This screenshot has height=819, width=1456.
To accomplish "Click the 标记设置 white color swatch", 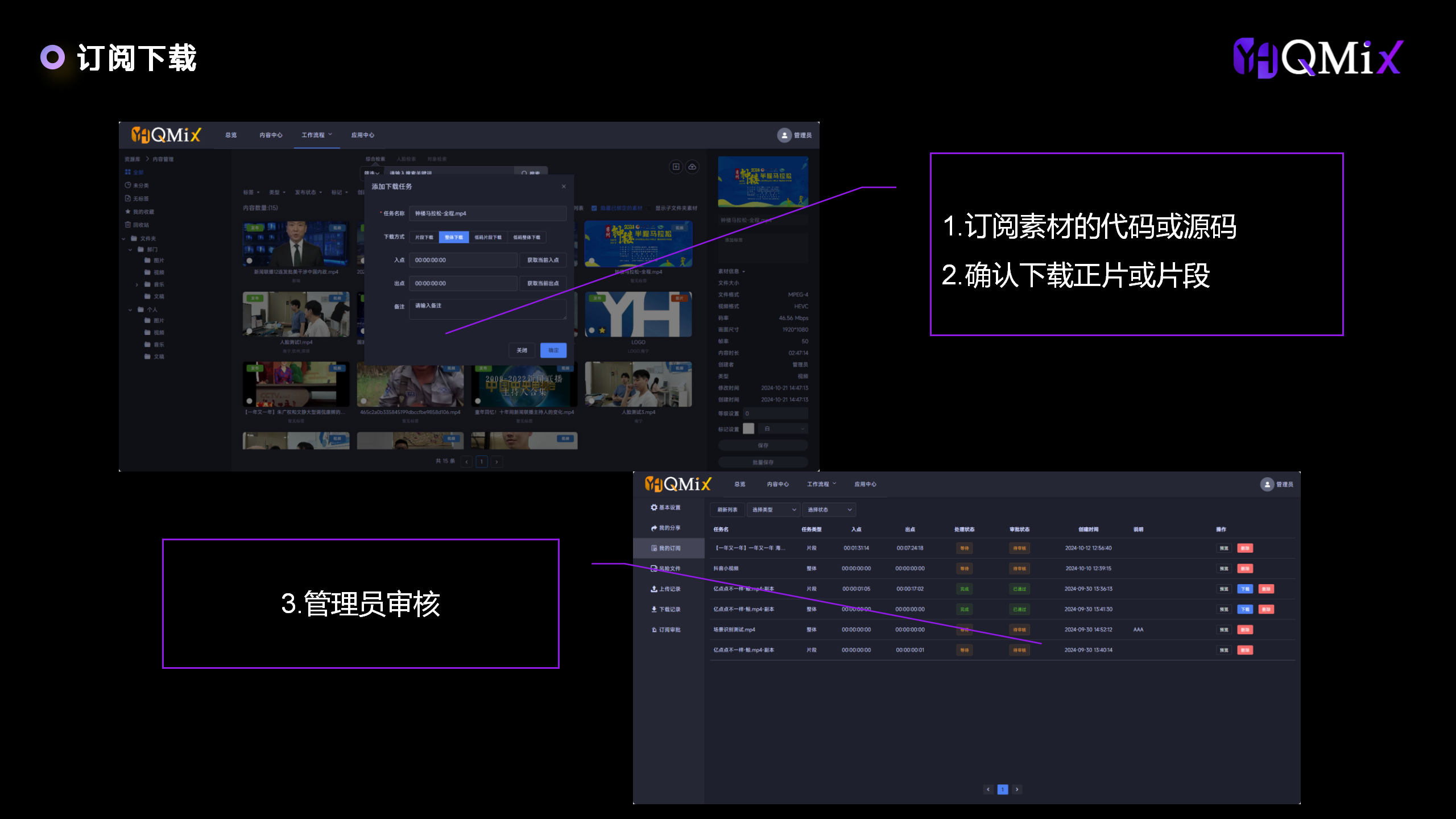I will coord(748,429).
